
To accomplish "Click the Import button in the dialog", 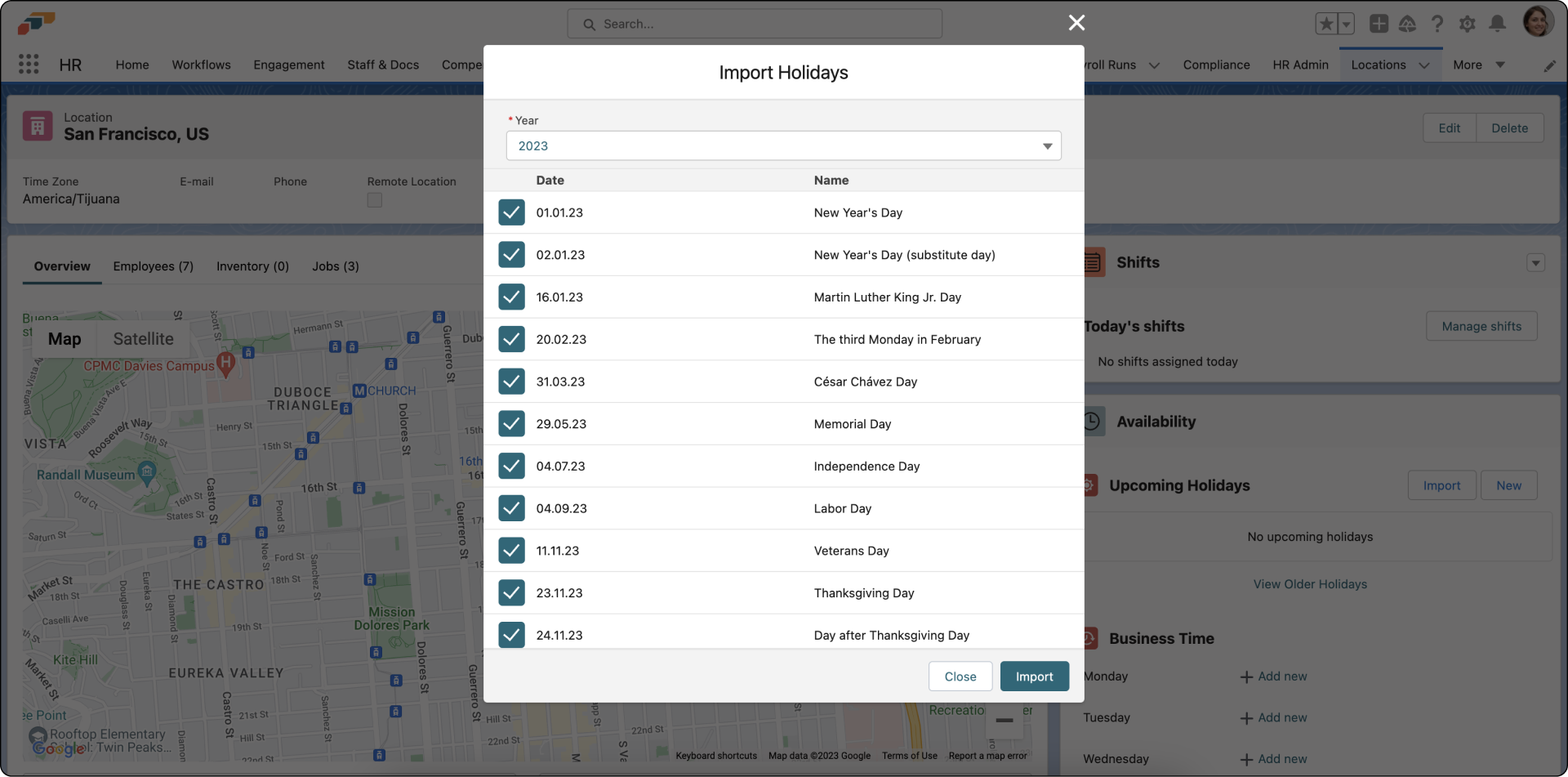I will click(x=1034, y=676).
